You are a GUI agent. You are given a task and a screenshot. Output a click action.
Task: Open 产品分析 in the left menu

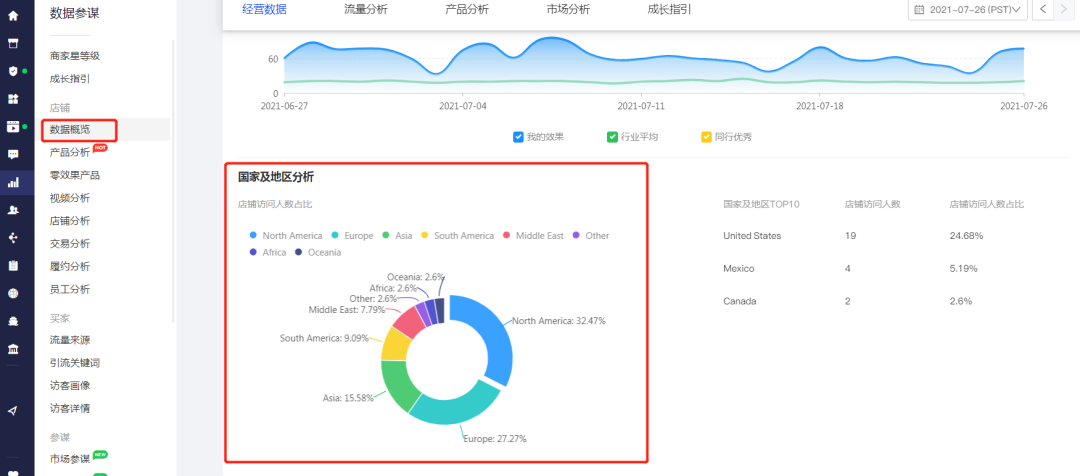(70, 152)
